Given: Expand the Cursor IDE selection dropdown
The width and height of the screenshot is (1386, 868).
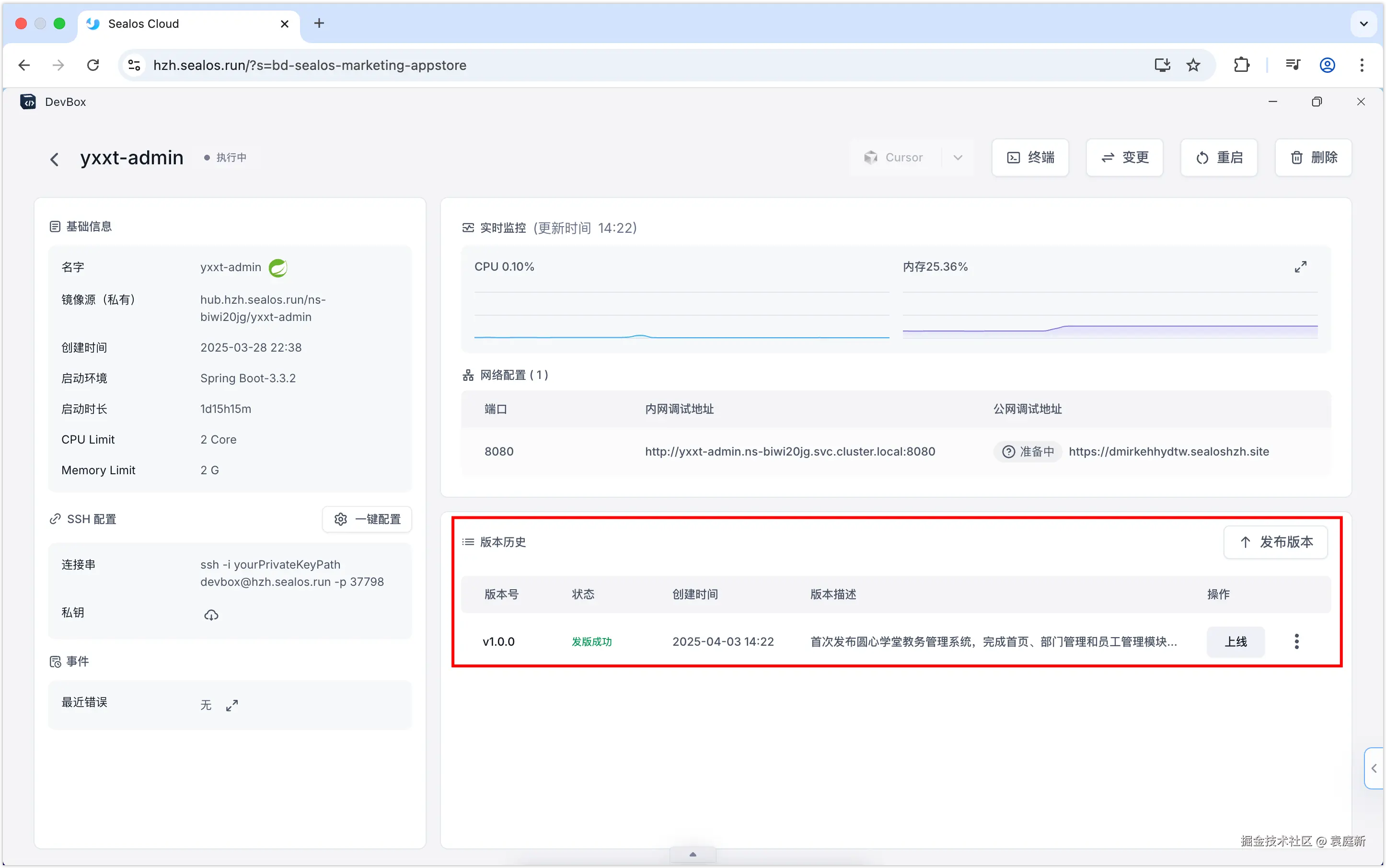Looking at the screenshot, I should (x=957, y=157).
